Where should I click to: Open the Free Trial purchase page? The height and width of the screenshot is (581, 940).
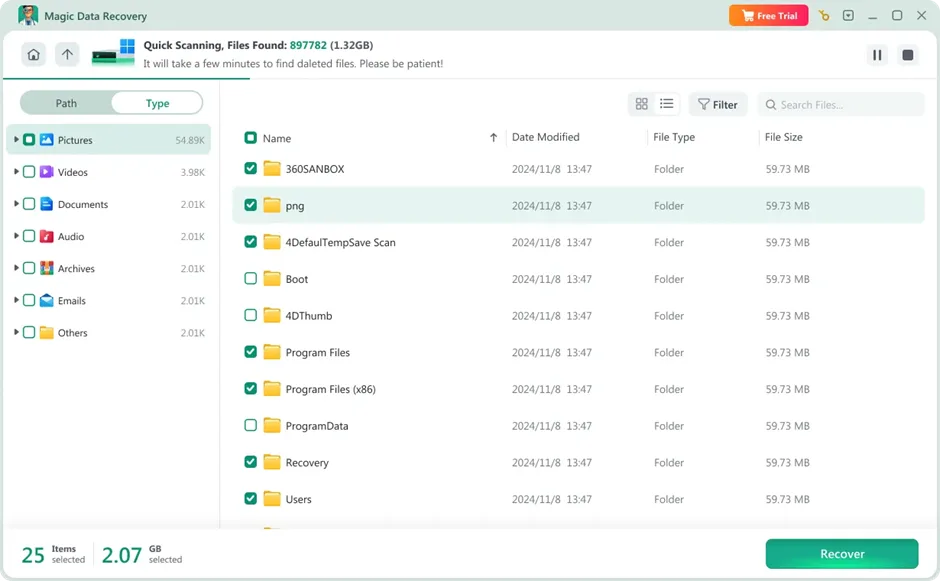point(768,15)
